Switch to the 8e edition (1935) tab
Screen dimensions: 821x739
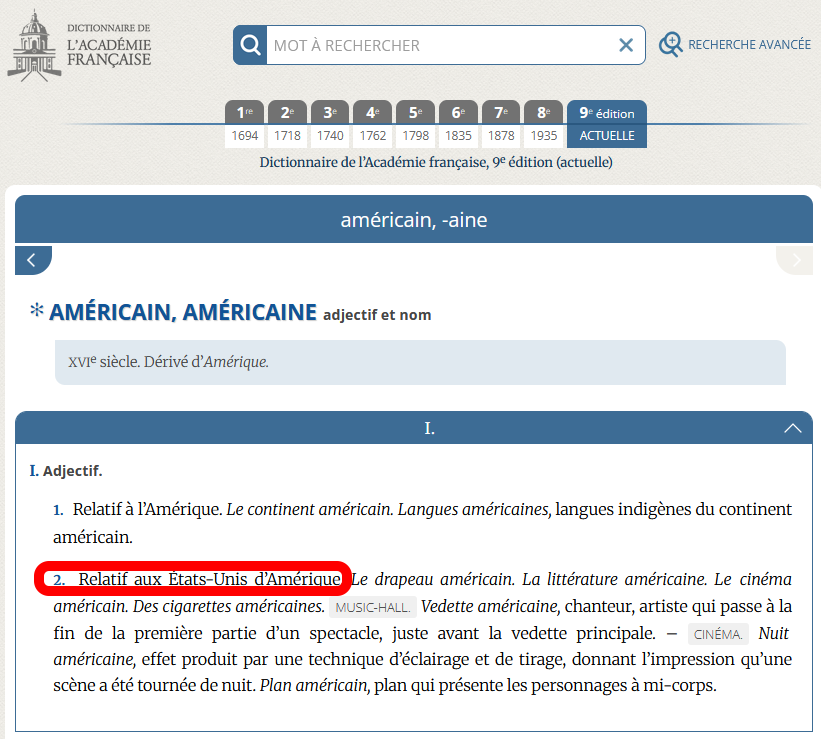click(x=543, y=124)
